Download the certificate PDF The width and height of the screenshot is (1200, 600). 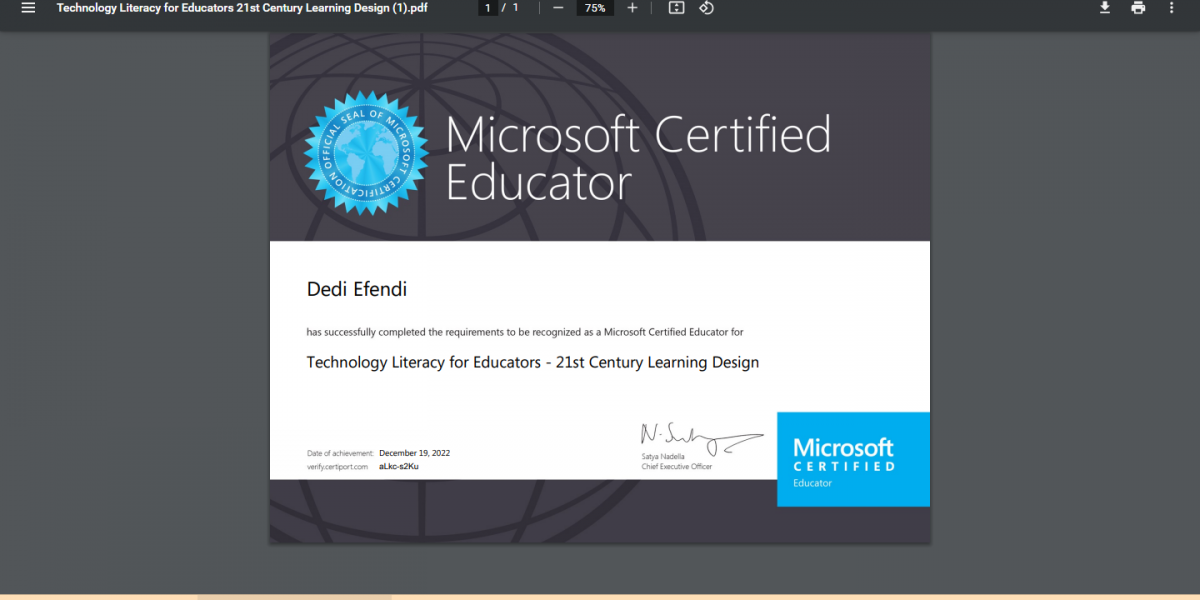(1105, 8)
